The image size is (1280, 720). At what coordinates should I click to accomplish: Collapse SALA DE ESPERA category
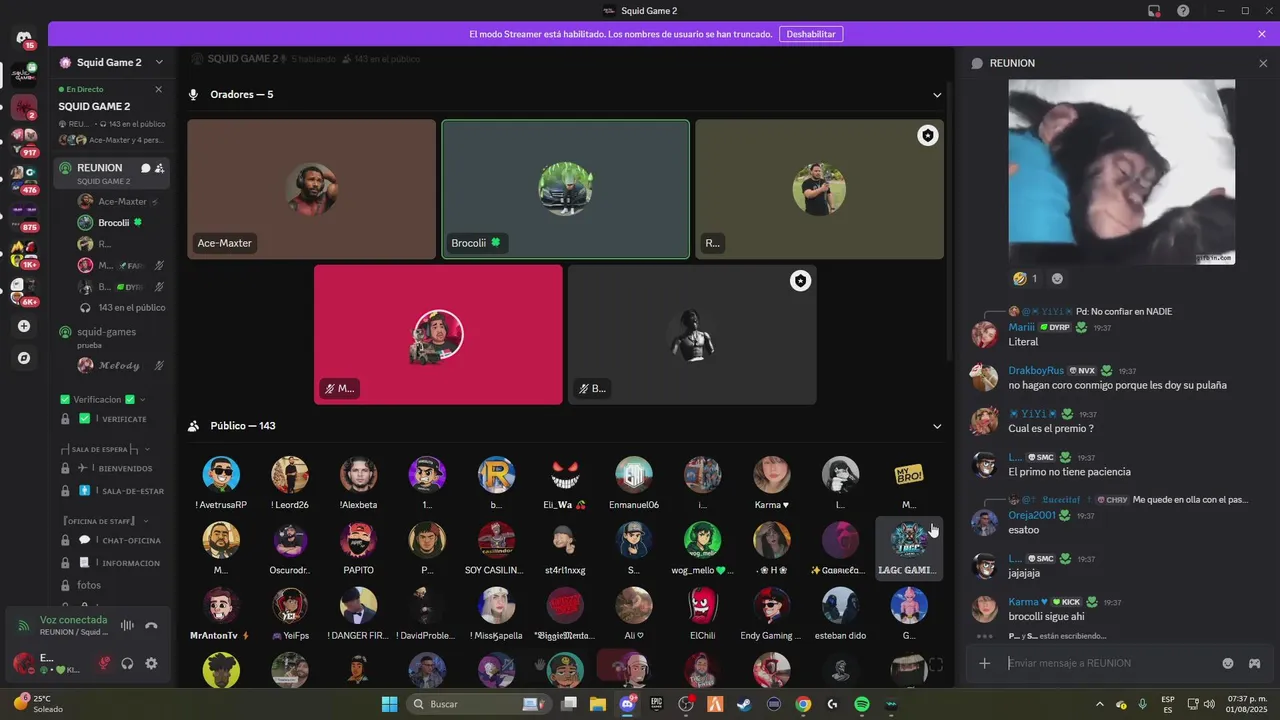(x=105, y=450)
